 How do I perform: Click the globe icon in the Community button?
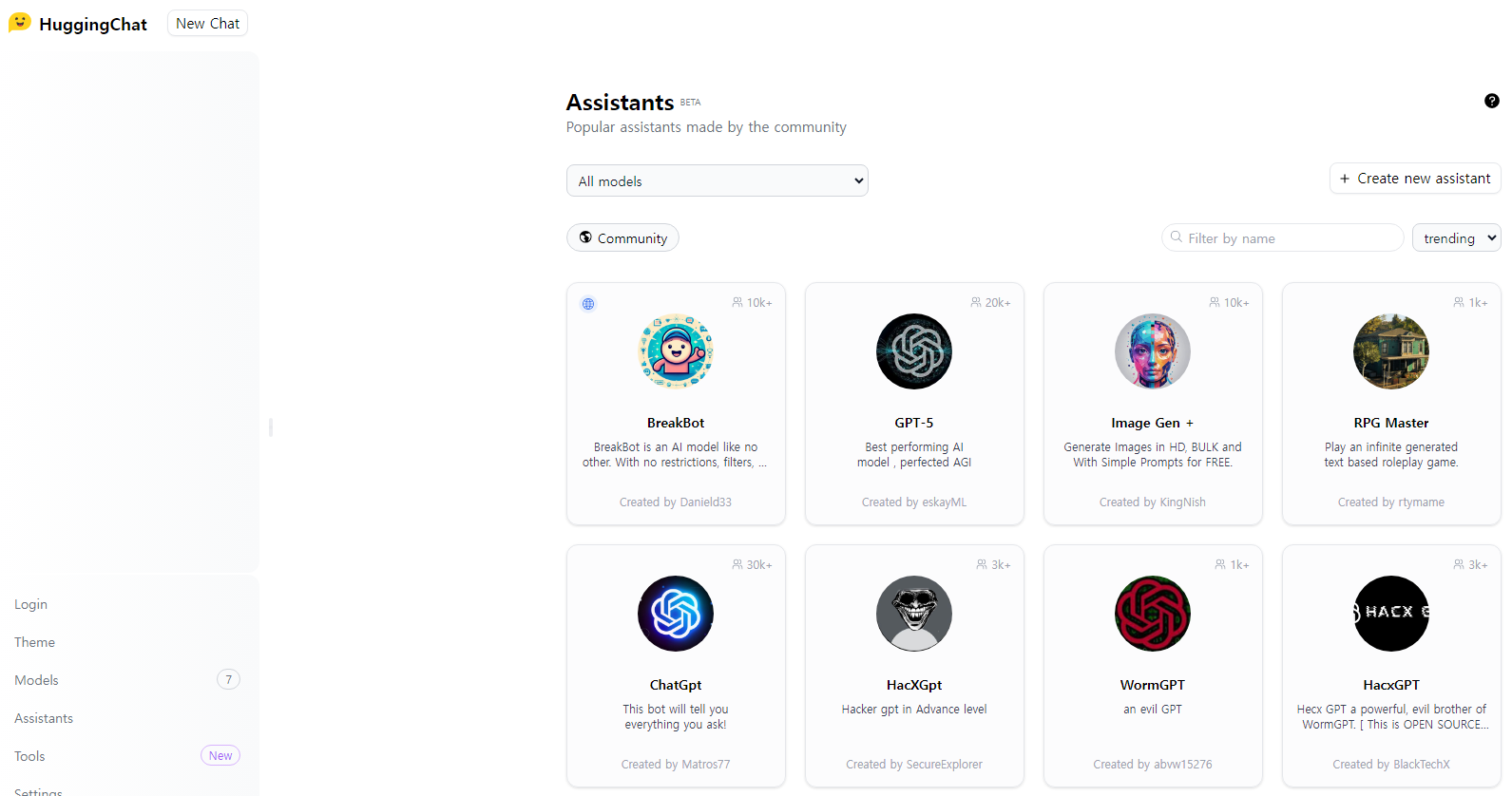(585, 237)
